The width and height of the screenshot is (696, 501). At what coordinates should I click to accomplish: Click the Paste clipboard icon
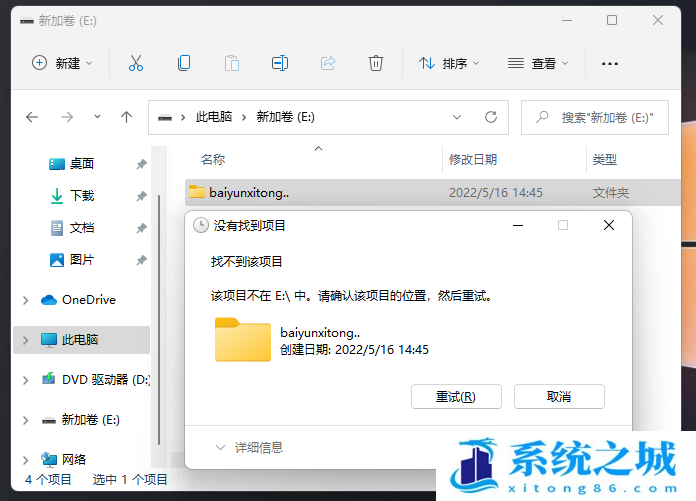232,63
